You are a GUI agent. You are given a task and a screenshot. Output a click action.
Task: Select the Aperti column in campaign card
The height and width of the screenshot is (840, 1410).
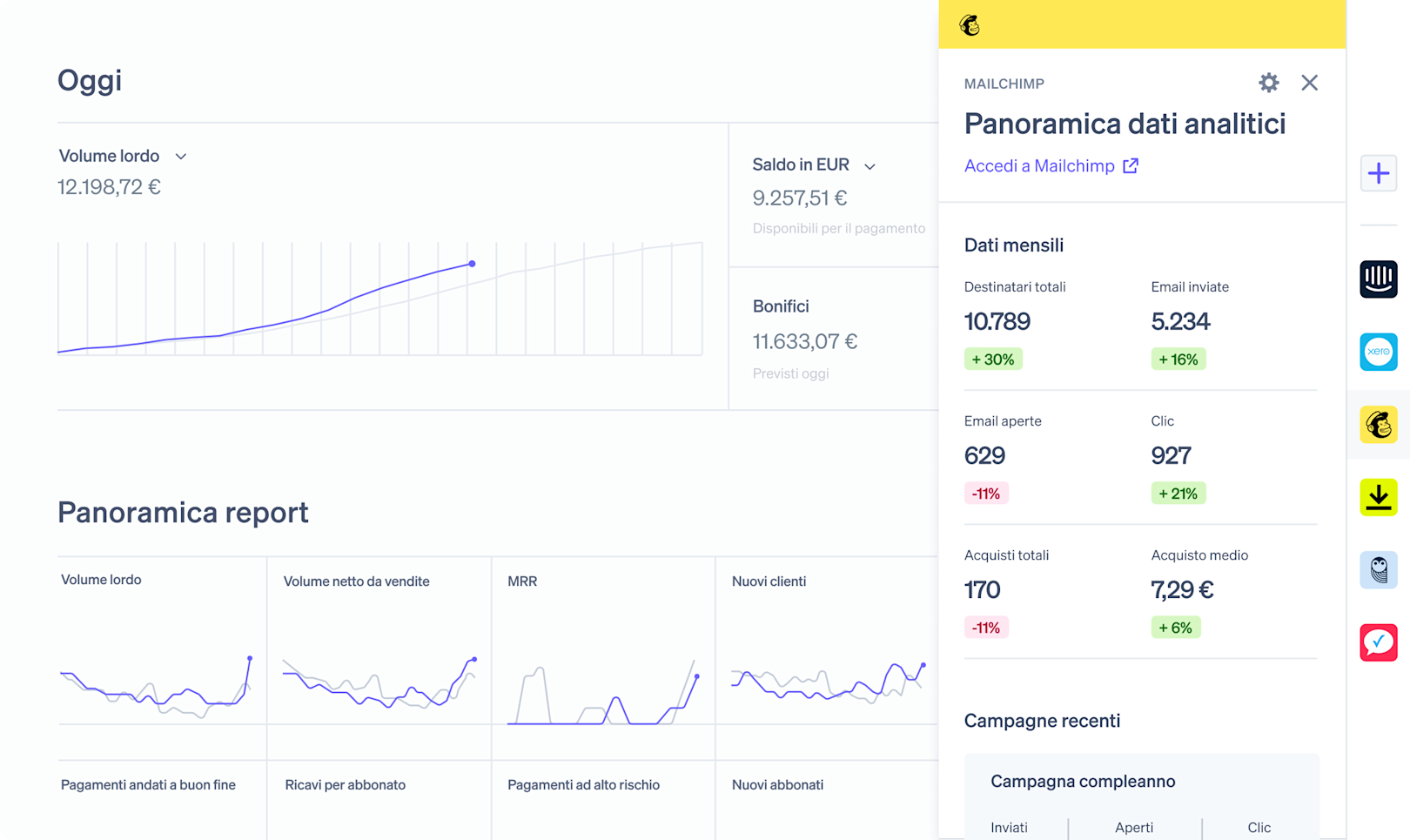(1134, 828)
